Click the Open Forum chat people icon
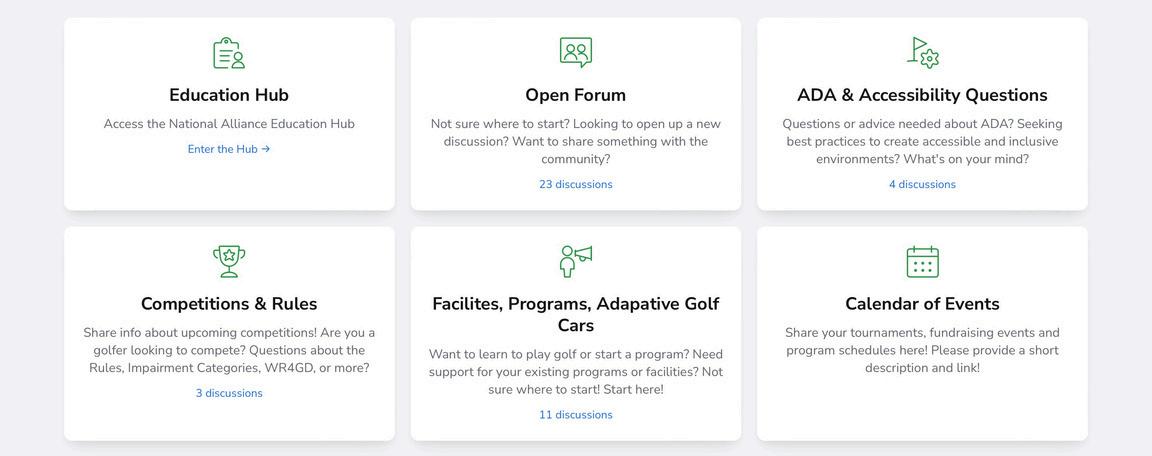The width and height of the screenshot is (1152, 456). 575,53
